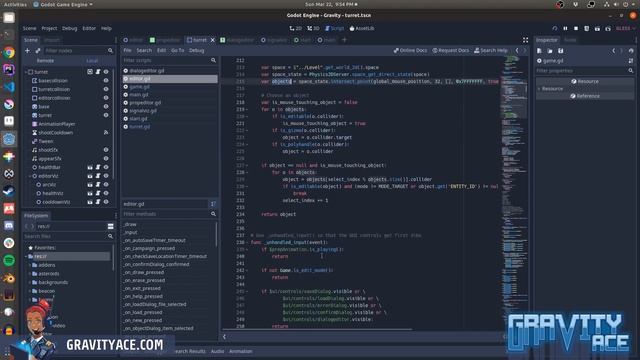Open the Inspector object history icon

click(631, 51)
